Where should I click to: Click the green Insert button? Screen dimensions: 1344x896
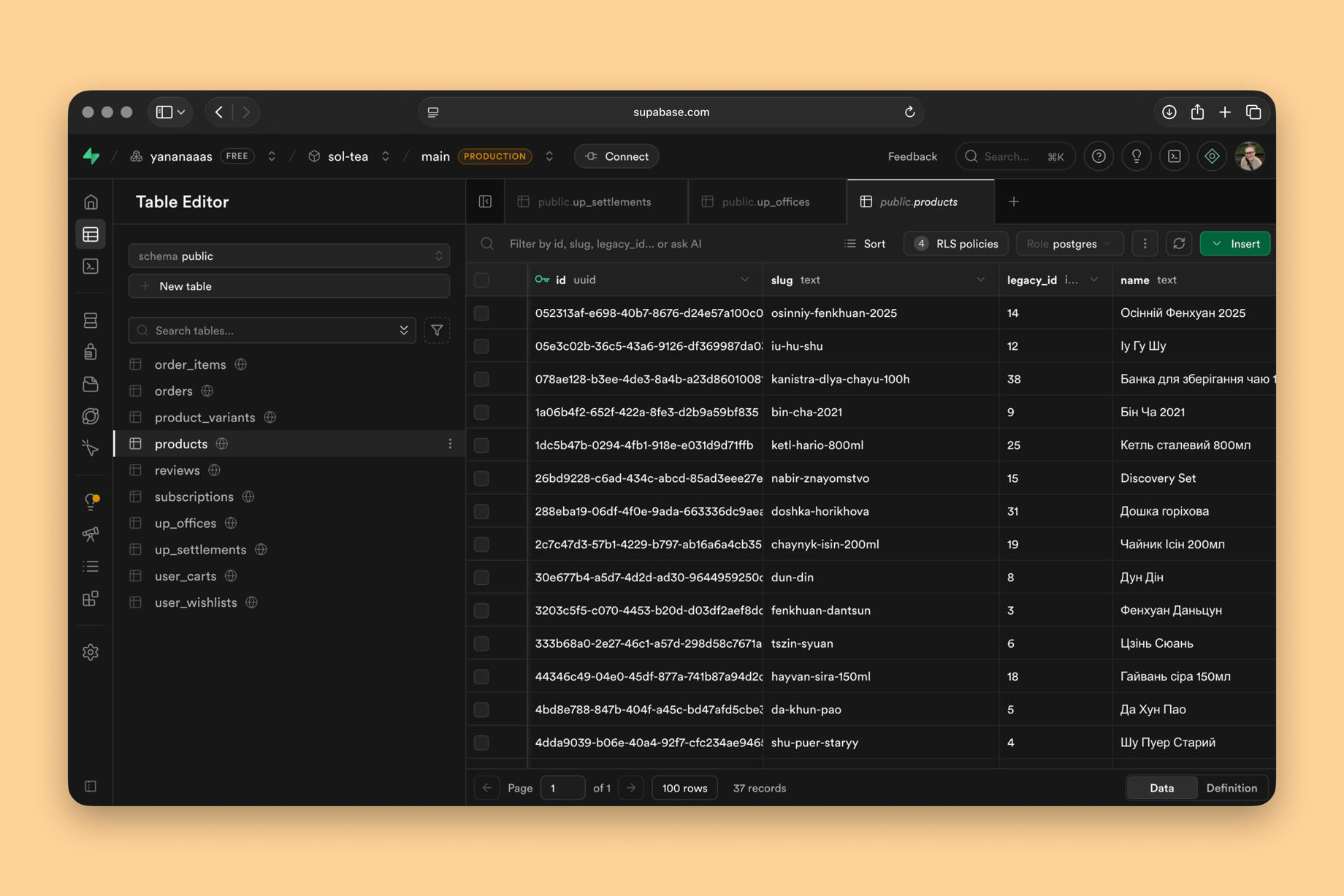coord(1235,244)
